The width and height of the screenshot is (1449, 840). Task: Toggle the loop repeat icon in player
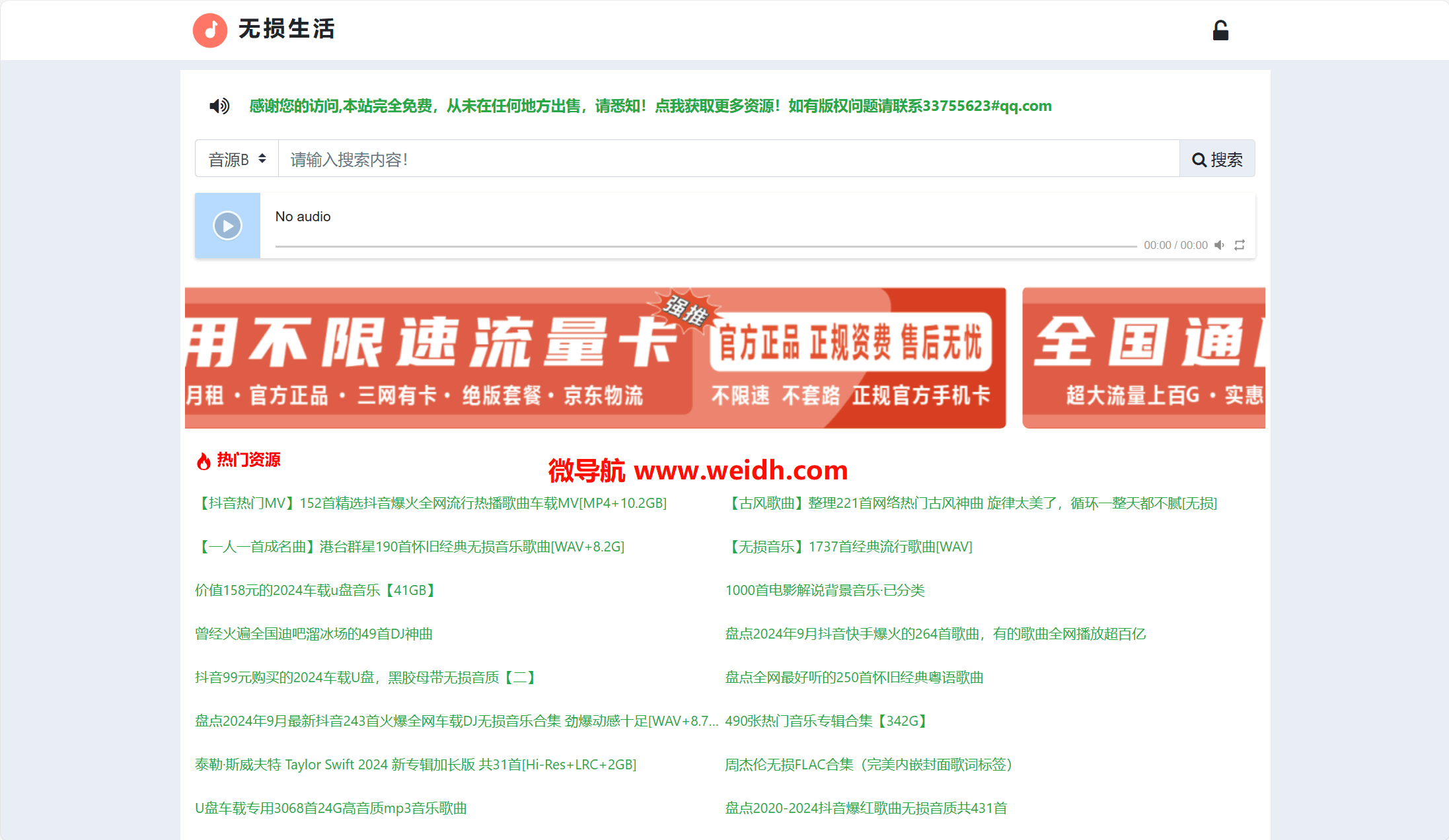tap(1240, 245)
